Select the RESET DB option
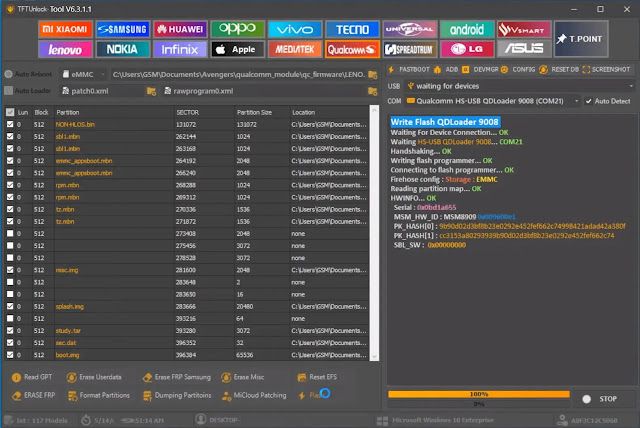The image size is (640, 428). point(559,70)
